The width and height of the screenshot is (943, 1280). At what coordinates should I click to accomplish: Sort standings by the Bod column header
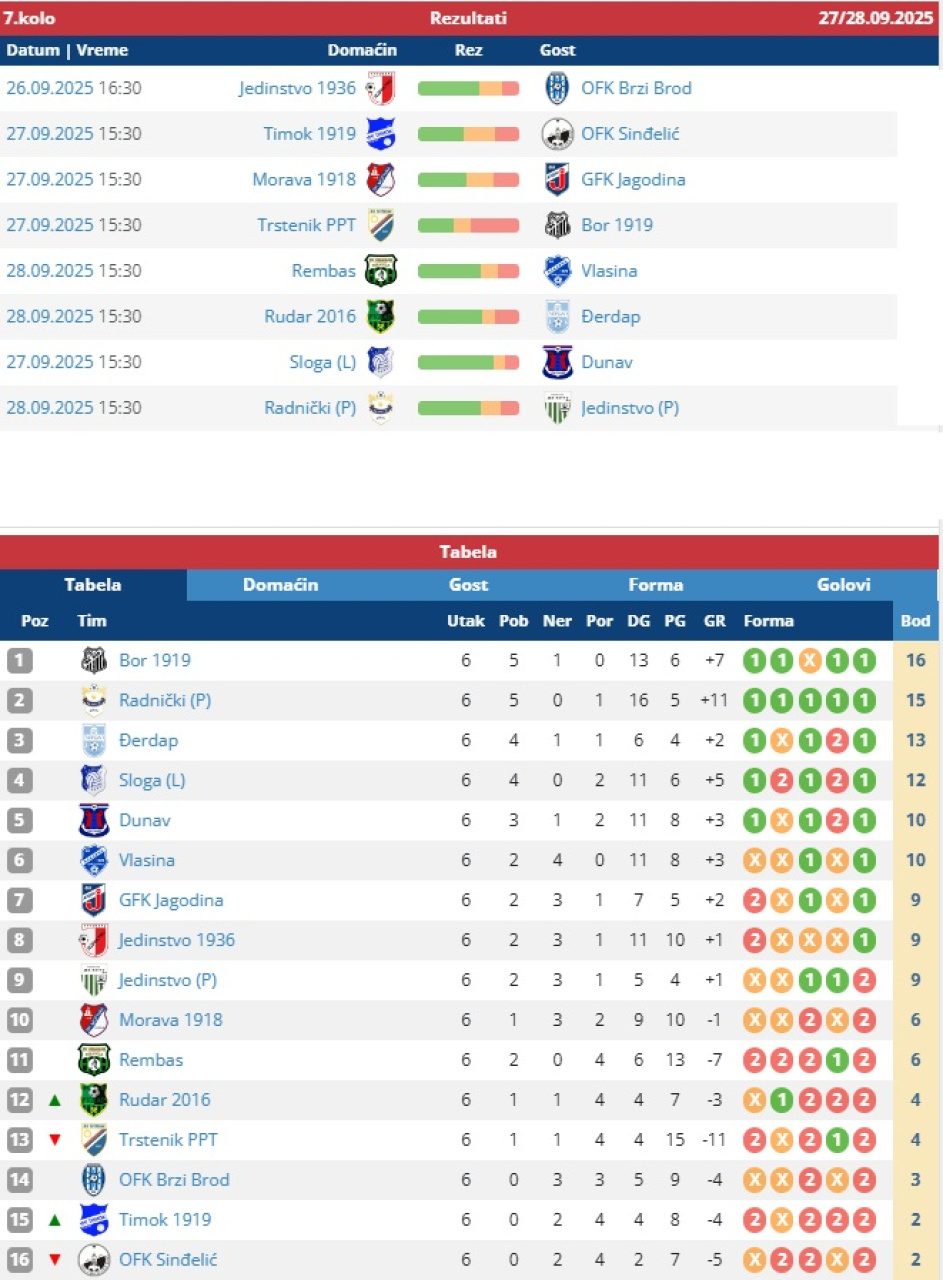click(x=915, y=621)
